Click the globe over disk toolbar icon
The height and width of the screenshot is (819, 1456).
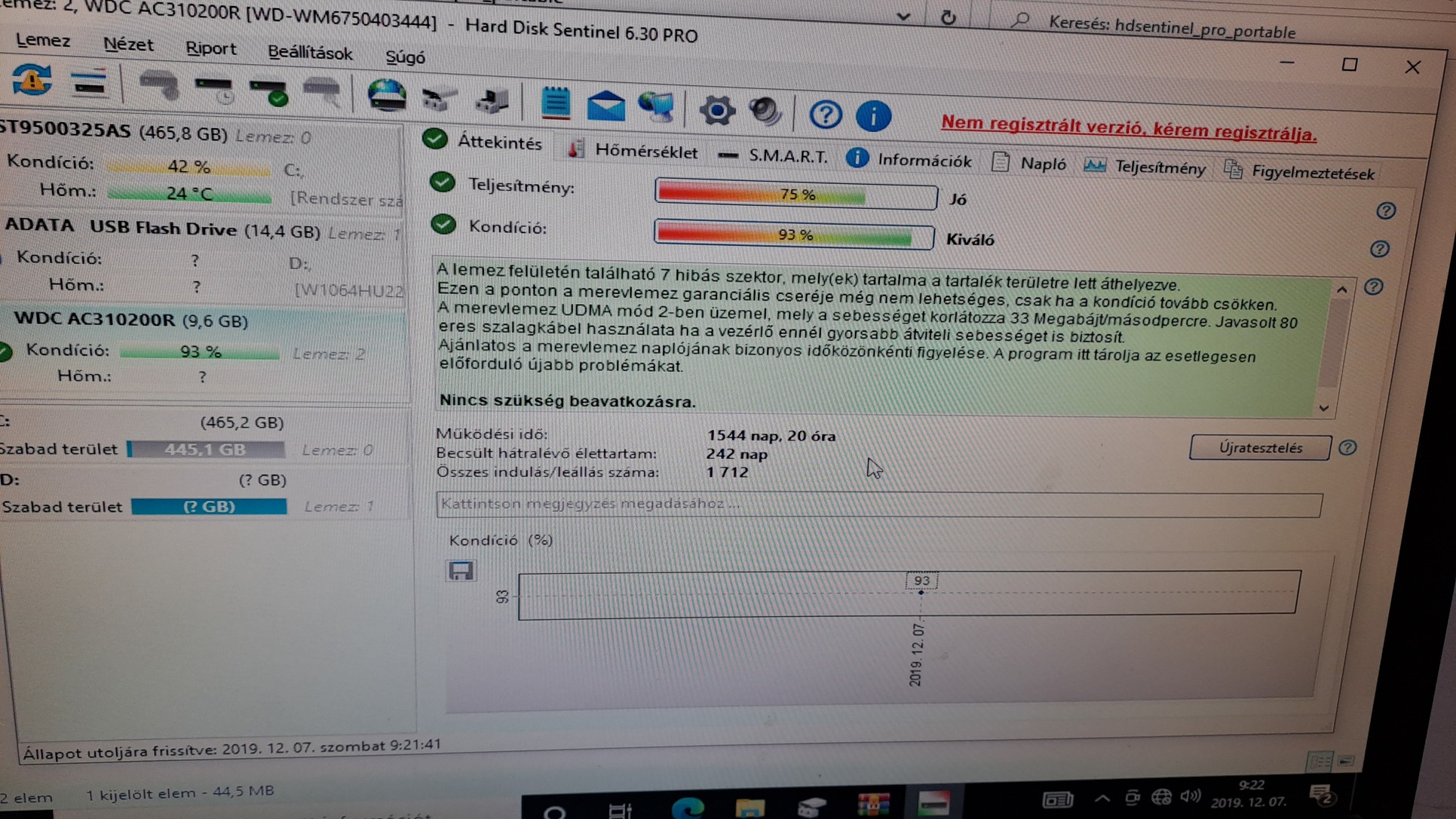pos(387,96)
